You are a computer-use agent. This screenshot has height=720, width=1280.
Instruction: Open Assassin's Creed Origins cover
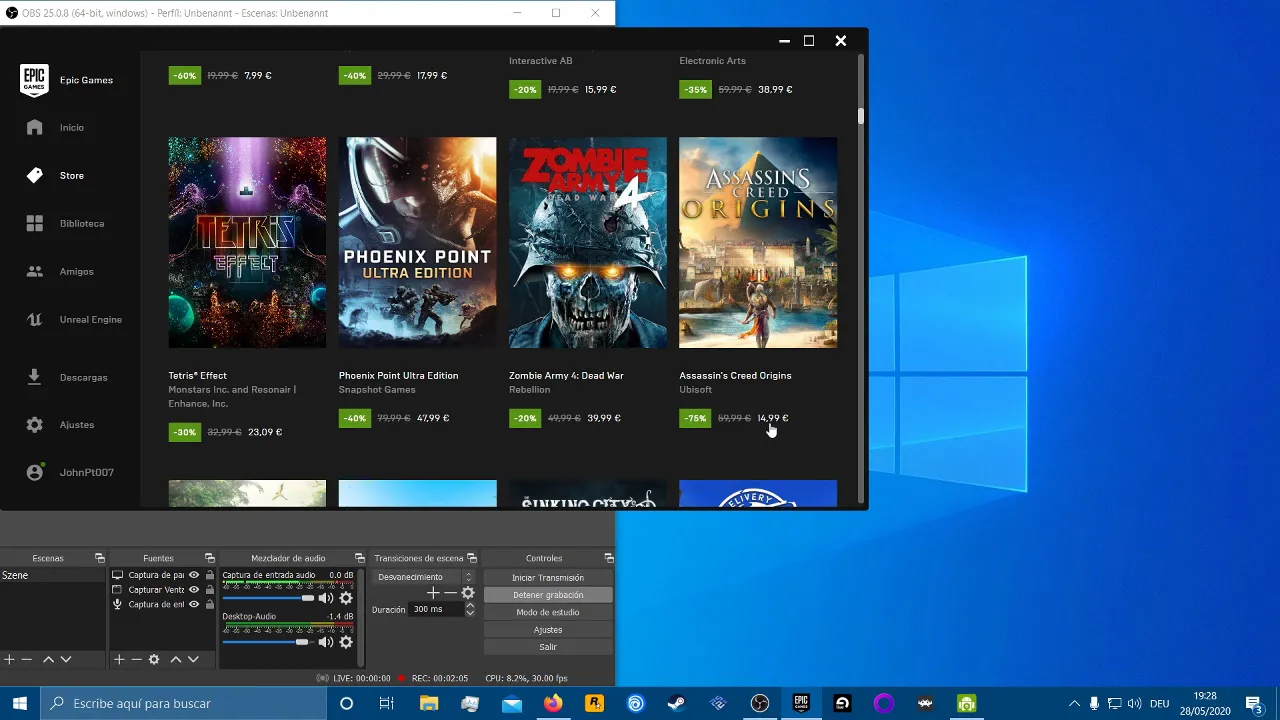point(758,242)
